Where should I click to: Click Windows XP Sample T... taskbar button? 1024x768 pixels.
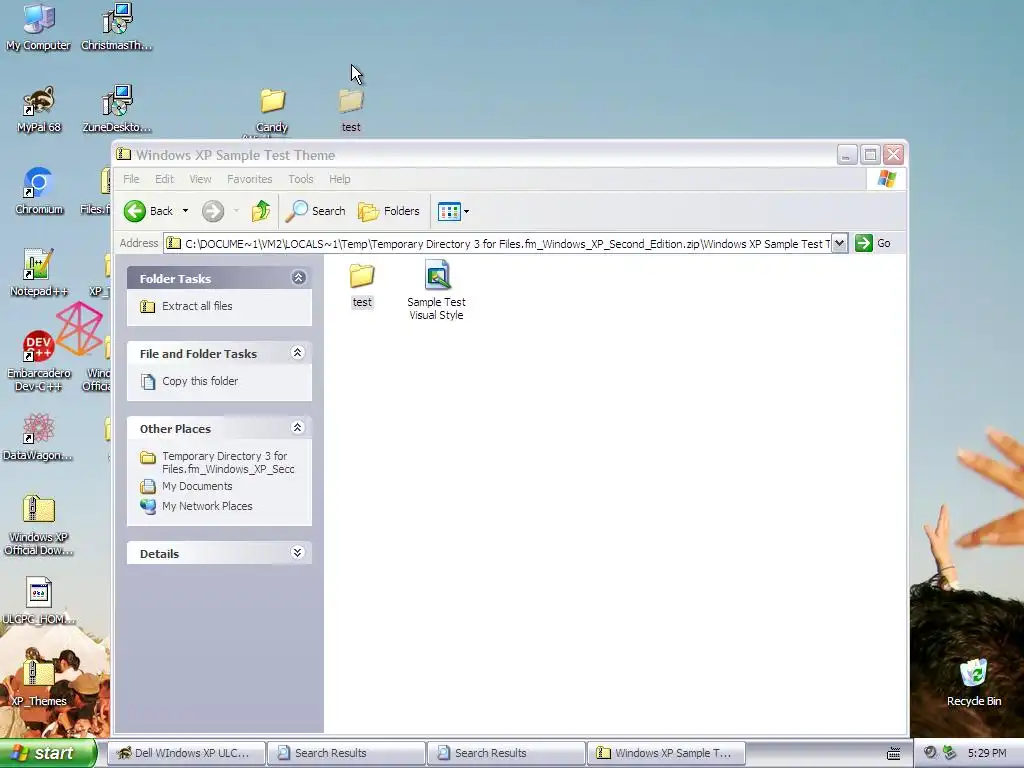[666, 753]
